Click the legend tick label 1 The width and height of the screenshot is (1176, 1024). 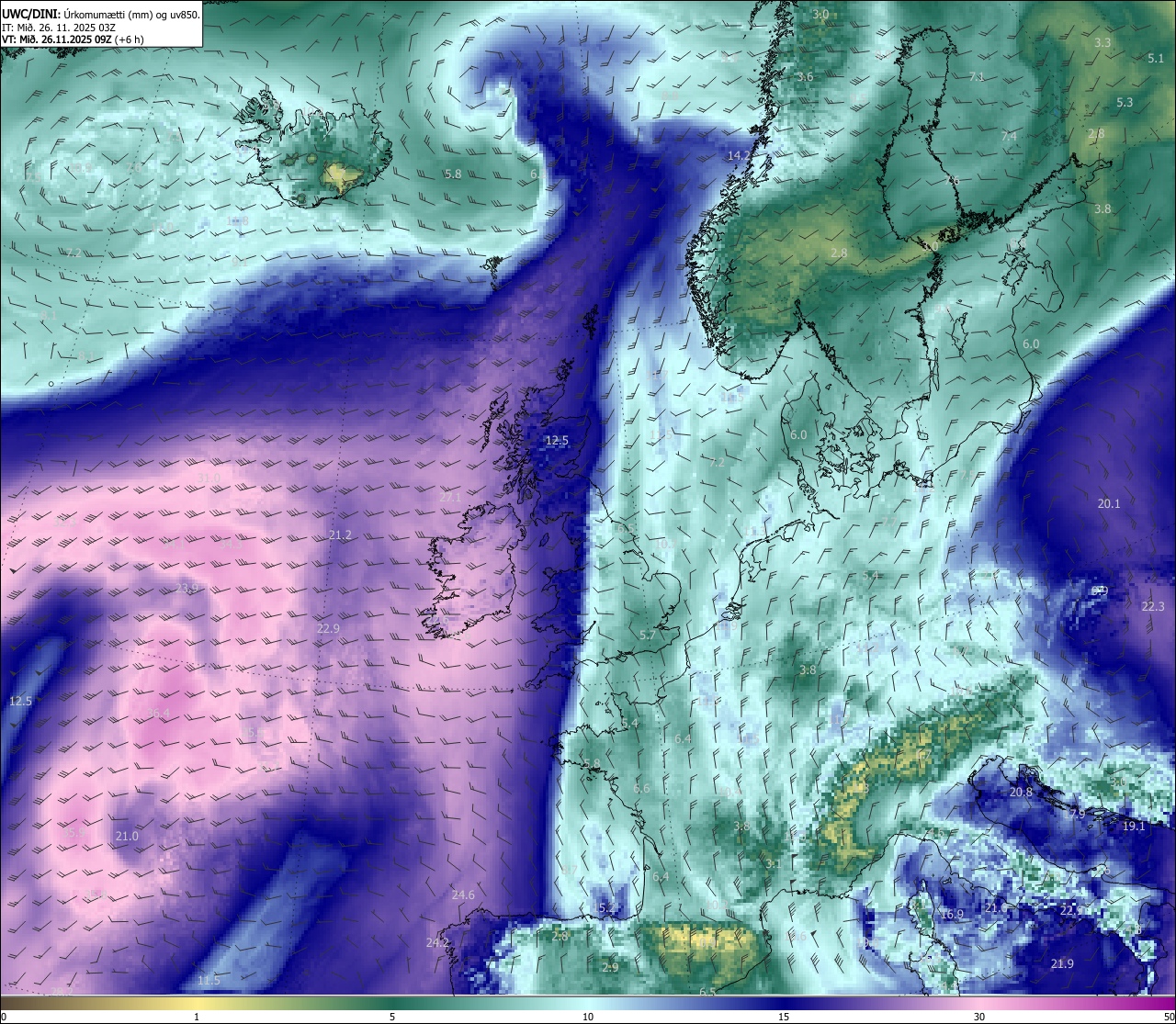197,1017
